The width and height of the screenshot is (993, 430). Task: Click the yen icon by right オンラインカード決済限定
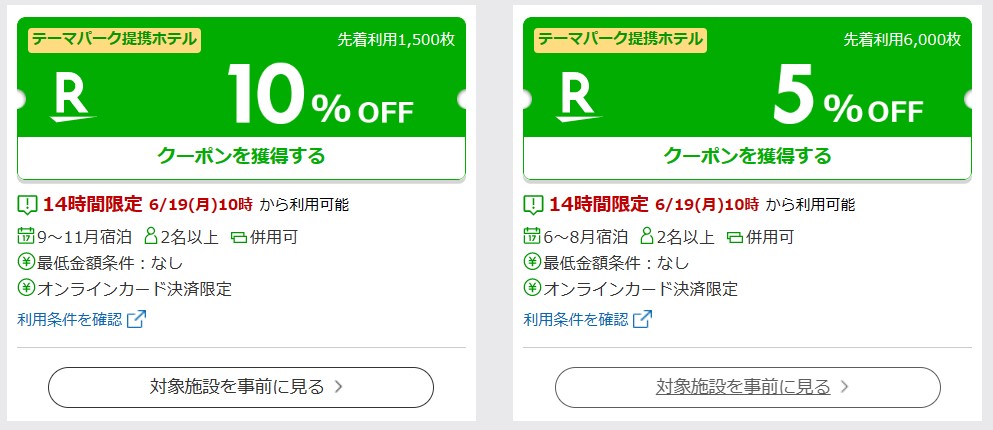tap(532, 288)
